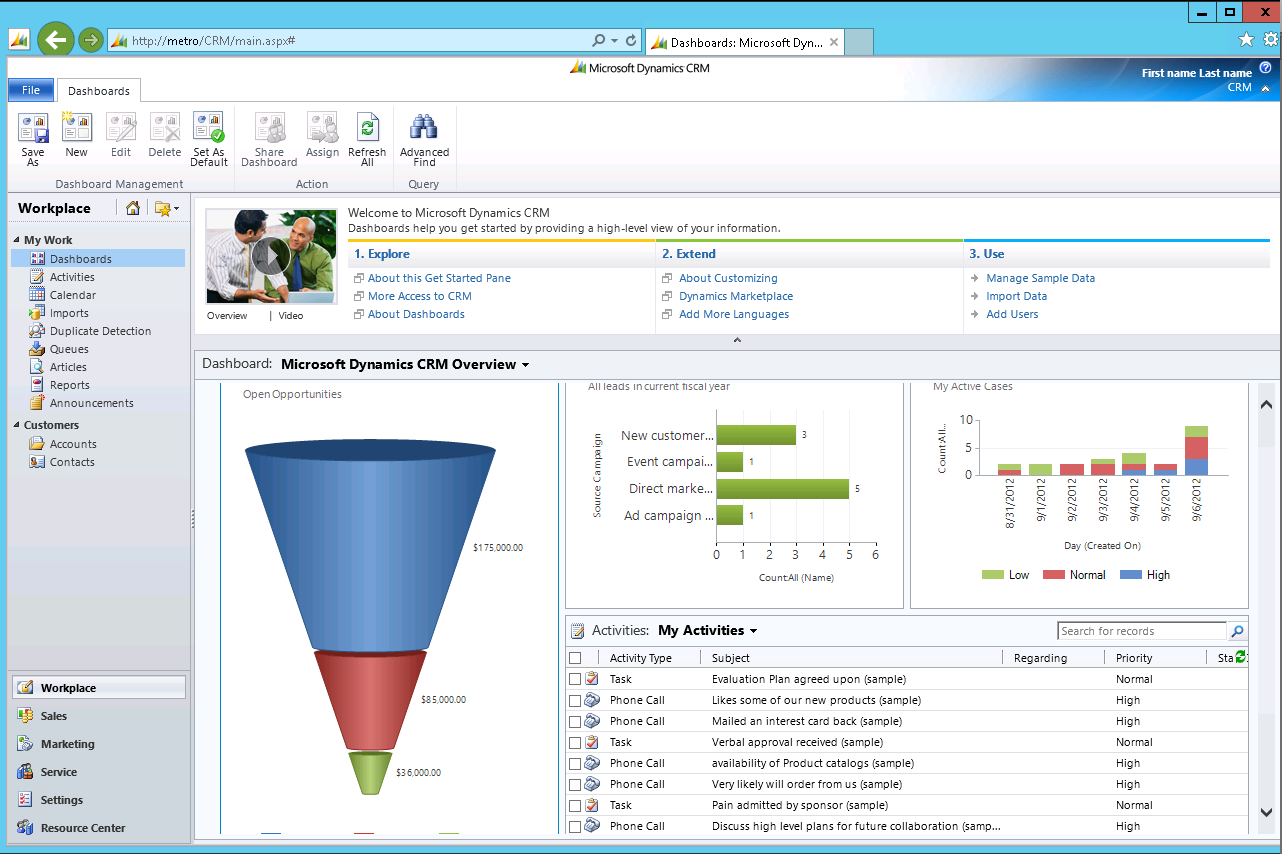Screen dimensions: 1282x854
Task: Open the dashboard selector 'Microsoft Dynamics CRM Overview'
Action: click(405, 364)
